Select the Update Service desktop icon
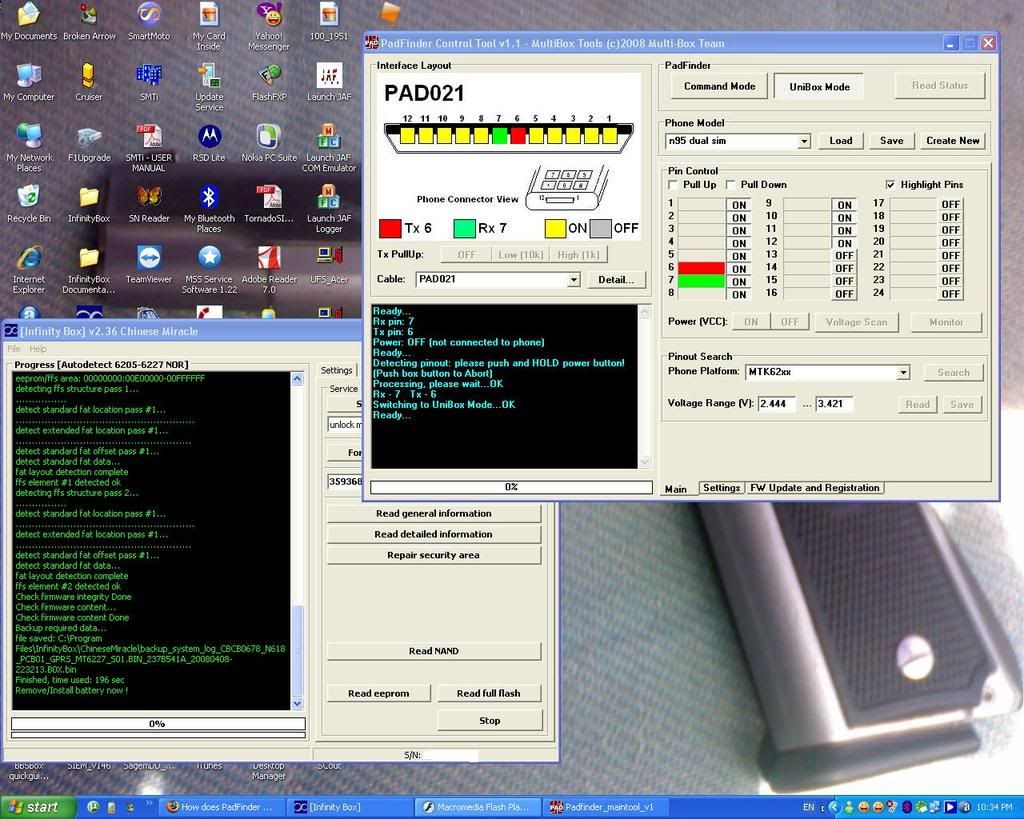This screenshot has width=1024, height=819. click(x=209, y=88)
